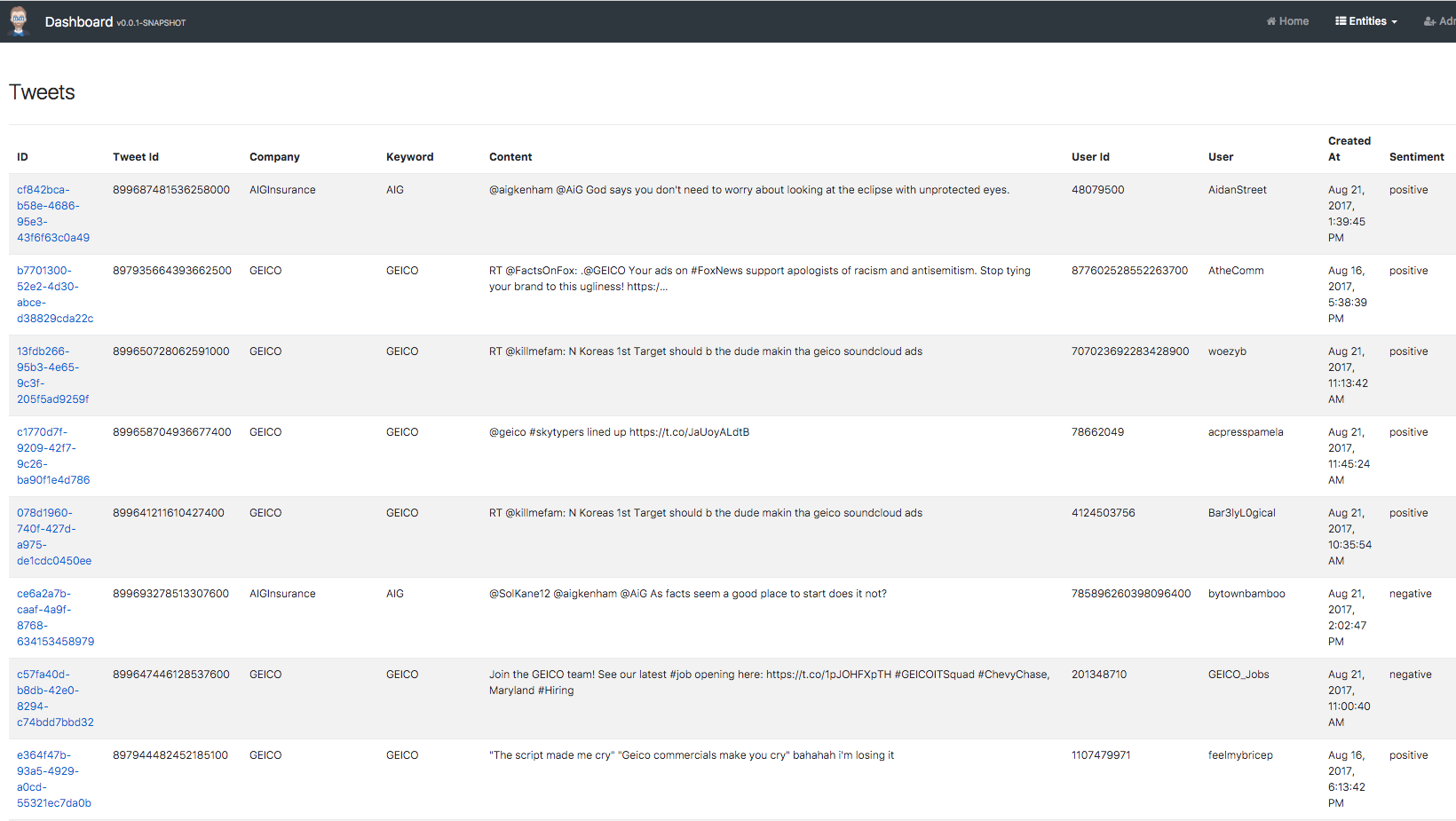
Task: Click user name feelmybricep
Action: tap(1240, 755)
